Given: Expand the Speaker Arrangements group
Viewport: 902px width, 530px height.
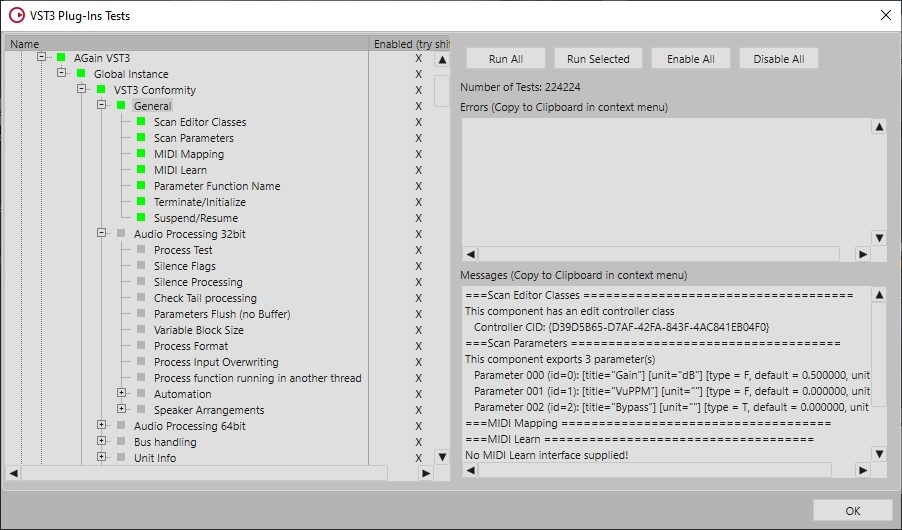Looking at the screenshot, I should click(x=121, y=409).
